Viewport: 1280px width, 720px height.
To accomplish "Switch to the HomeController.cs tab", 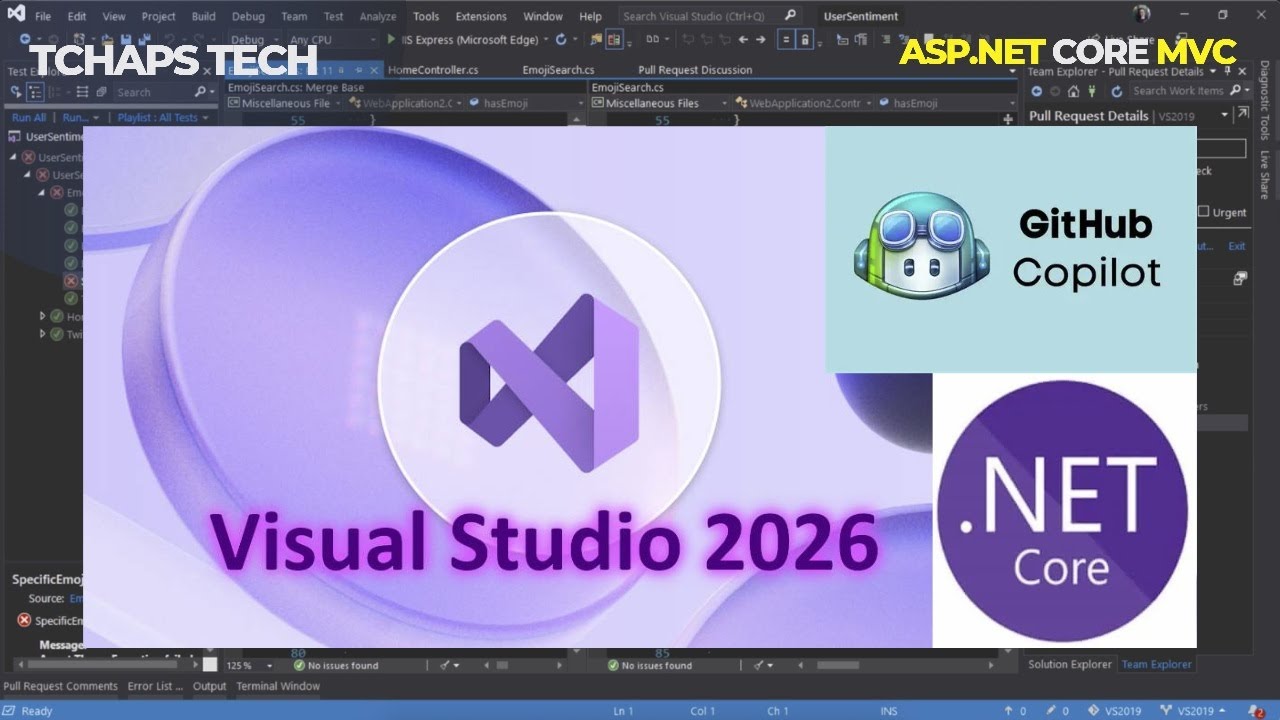I will point(432,70).
